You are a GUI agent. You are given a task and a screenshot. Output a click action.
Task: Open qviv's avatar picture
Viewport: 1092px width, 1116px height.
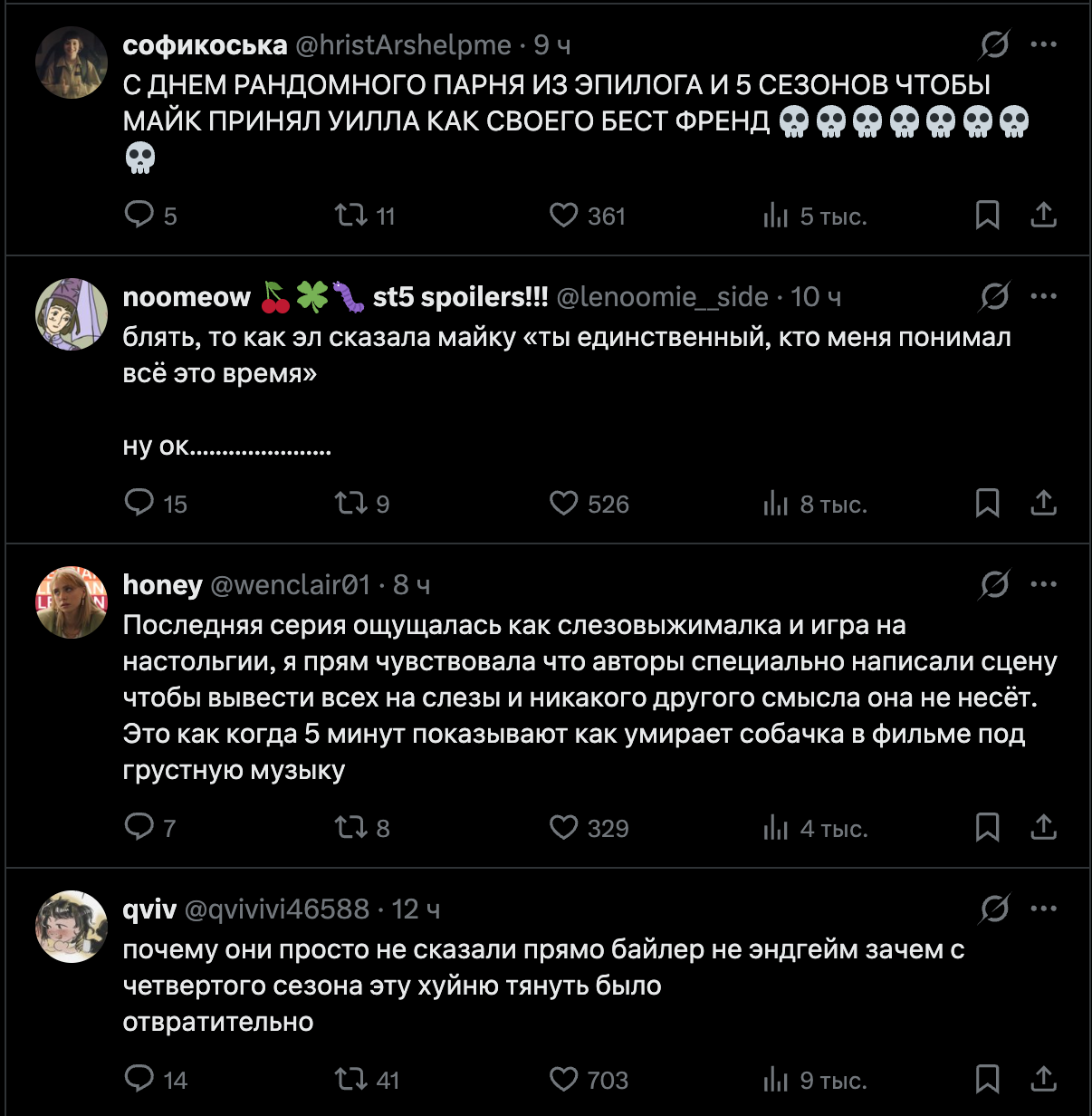(72, 927)
